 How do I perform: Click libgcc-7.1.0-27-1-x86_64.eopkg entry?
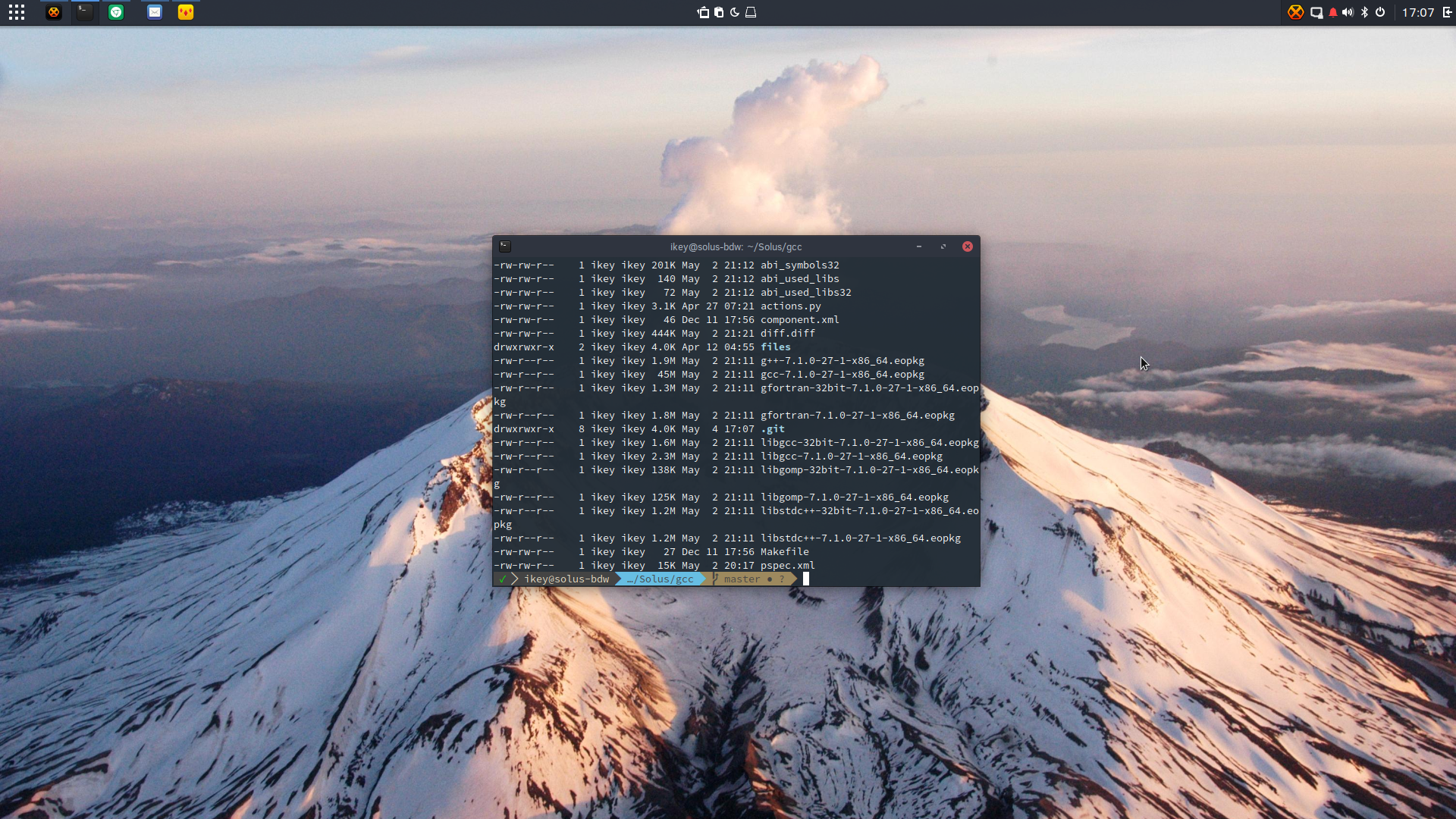point(852,457)
